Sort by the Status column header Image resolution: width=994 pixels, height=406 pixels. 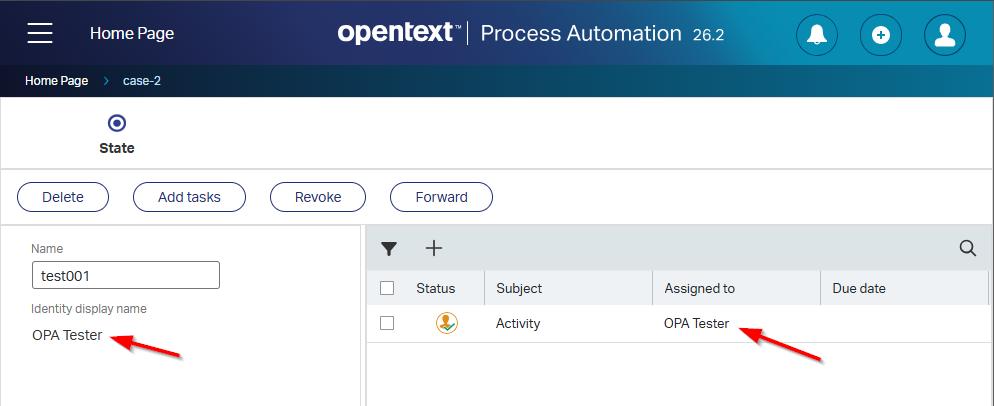click(x=436, y=288)
